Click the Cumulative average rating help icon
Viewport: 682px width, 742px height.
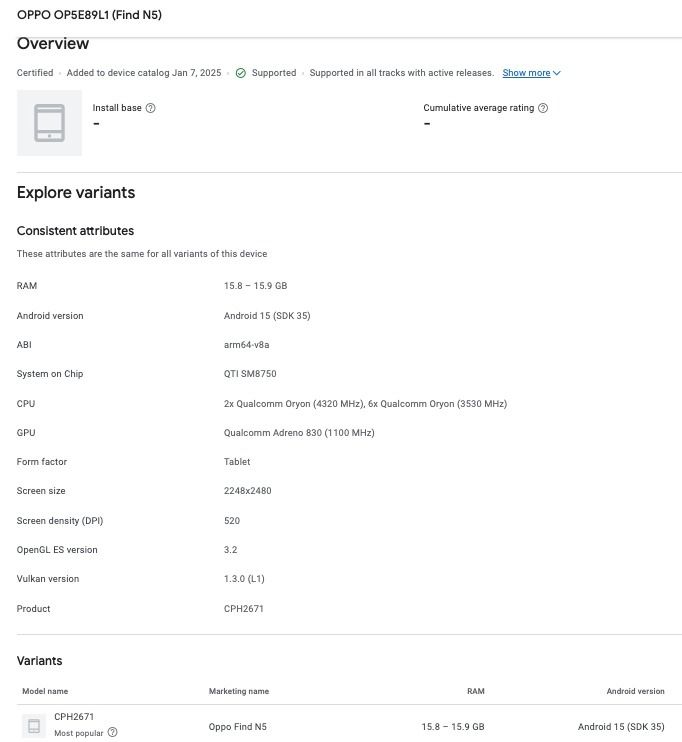click(x=543, y=108)
